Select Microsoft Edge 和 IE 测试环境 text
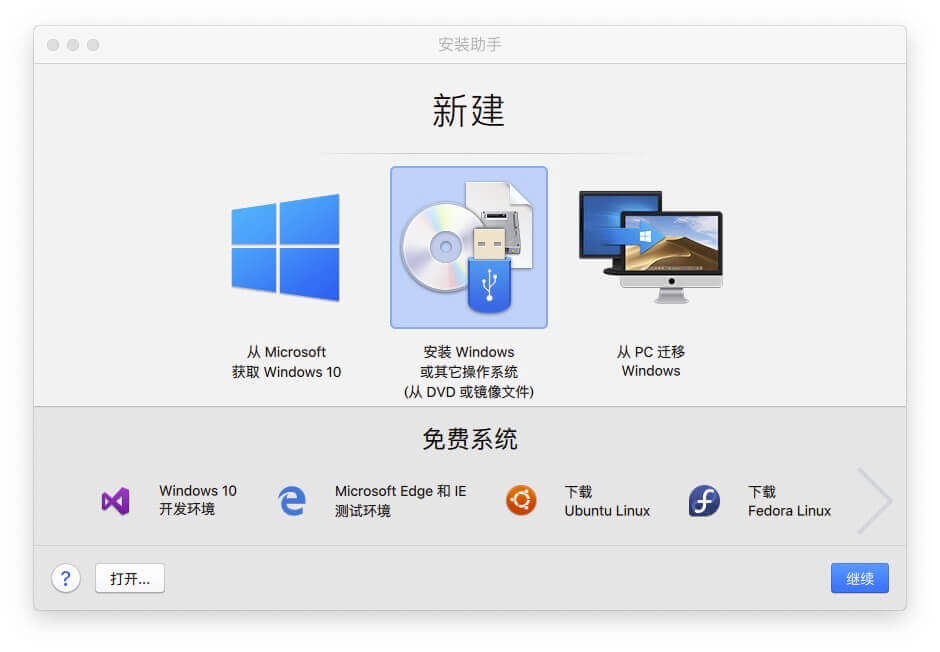This screenshot has height=652, width=940. 400,500
